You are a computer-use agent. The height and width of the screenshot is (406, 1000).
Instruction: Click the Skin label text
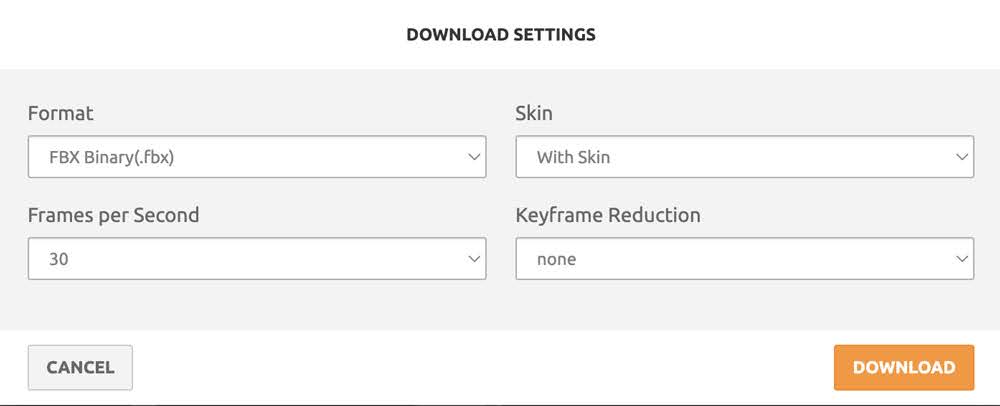coord(533,113)
